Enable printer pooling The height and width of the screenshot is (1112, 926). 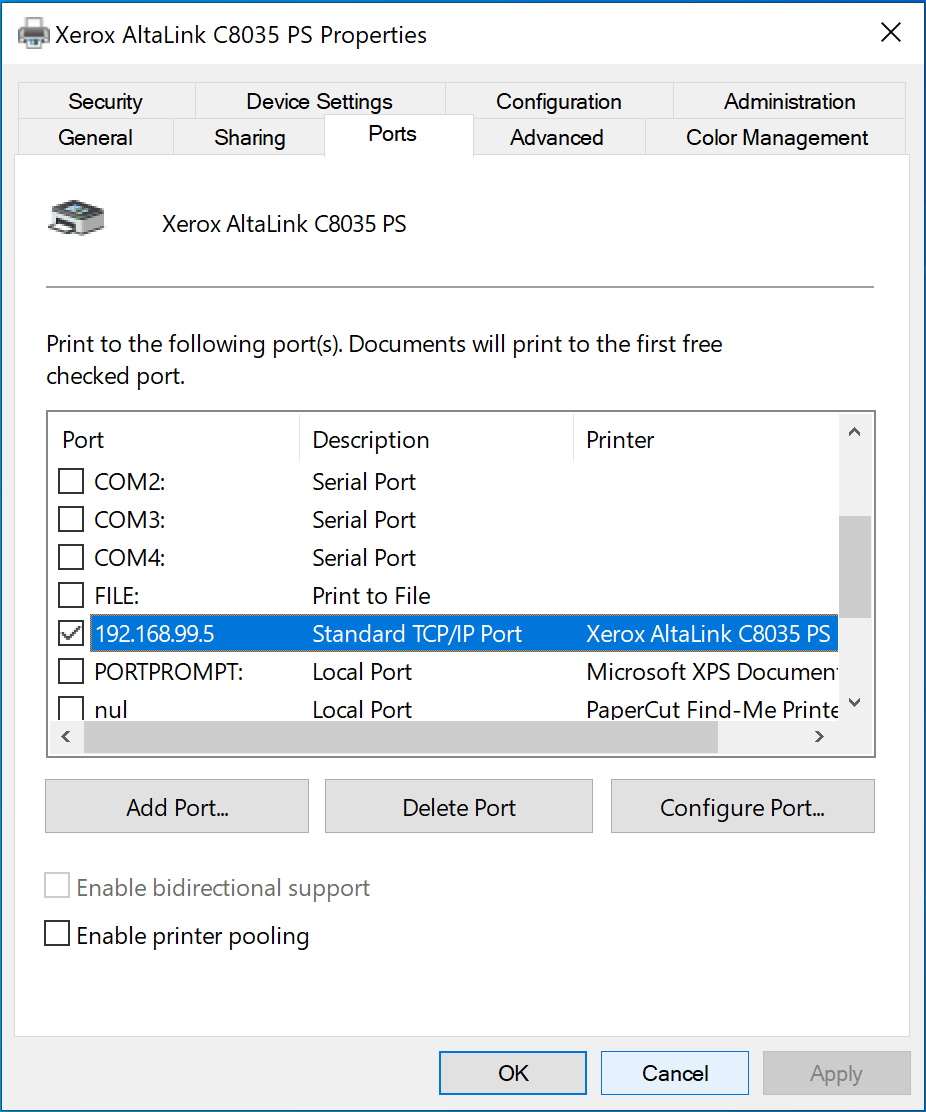[x=57, y=933]
